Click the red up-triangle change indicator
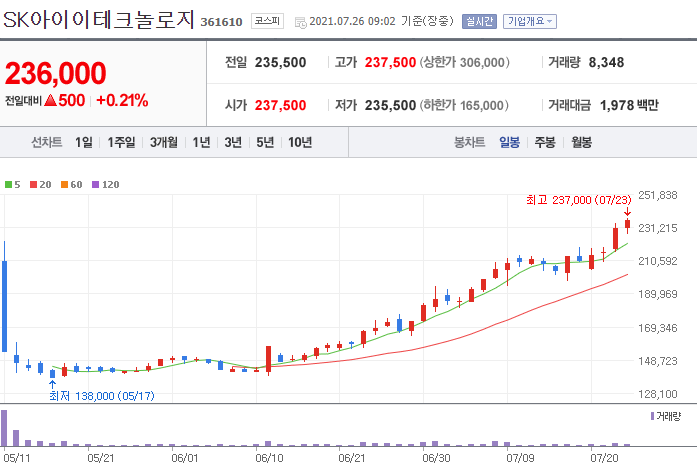The height and width of the screenshot is (475, 697). click(51, 100)
